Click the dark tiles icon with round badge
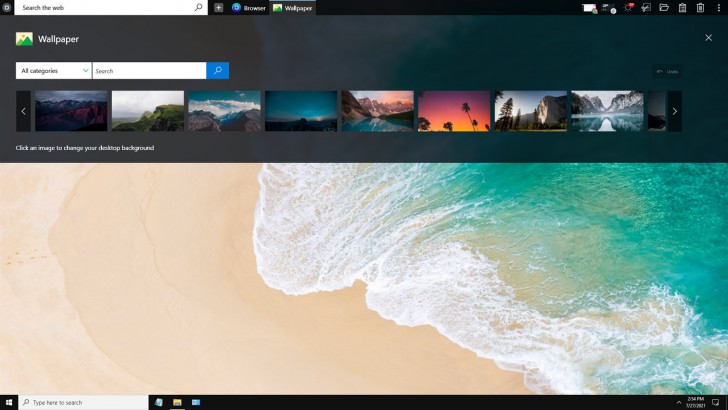Screen dimensions: 728x410 coord(609,8)
